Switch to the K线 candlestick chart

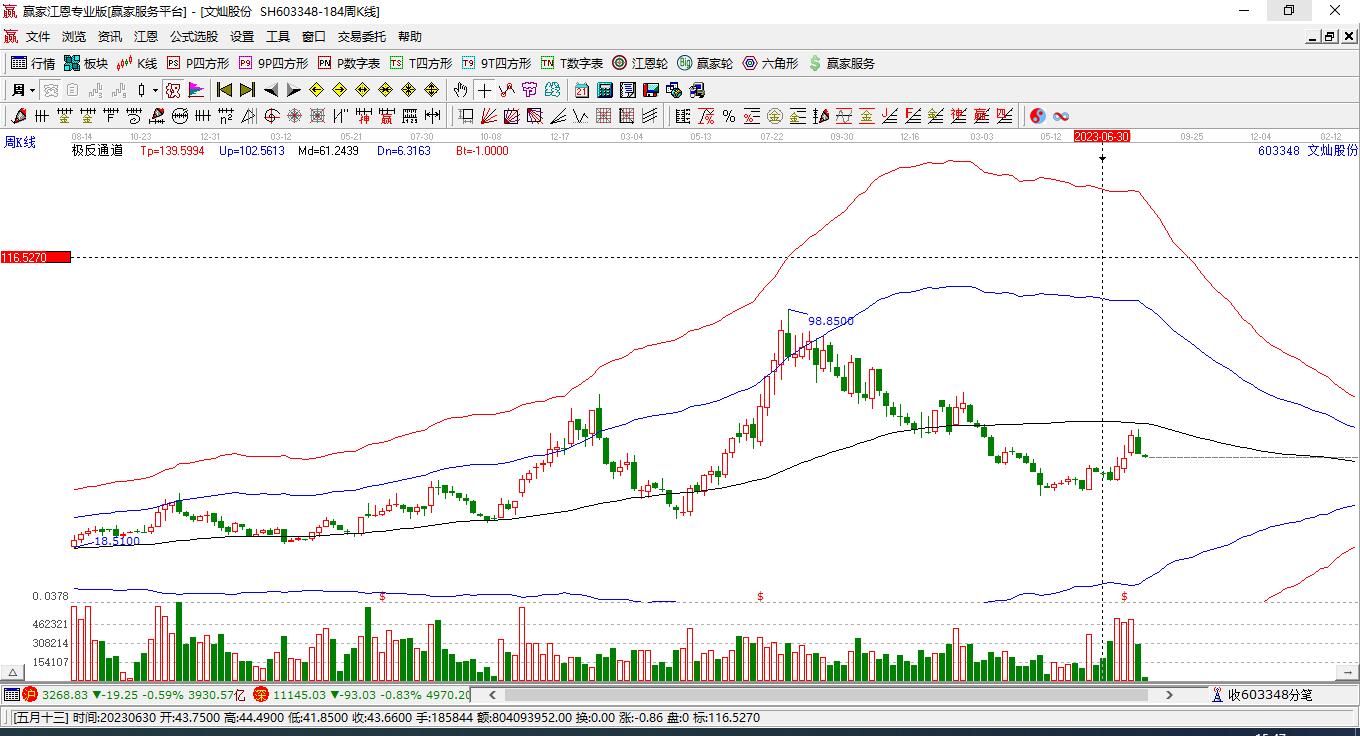[x=137, y=63]
